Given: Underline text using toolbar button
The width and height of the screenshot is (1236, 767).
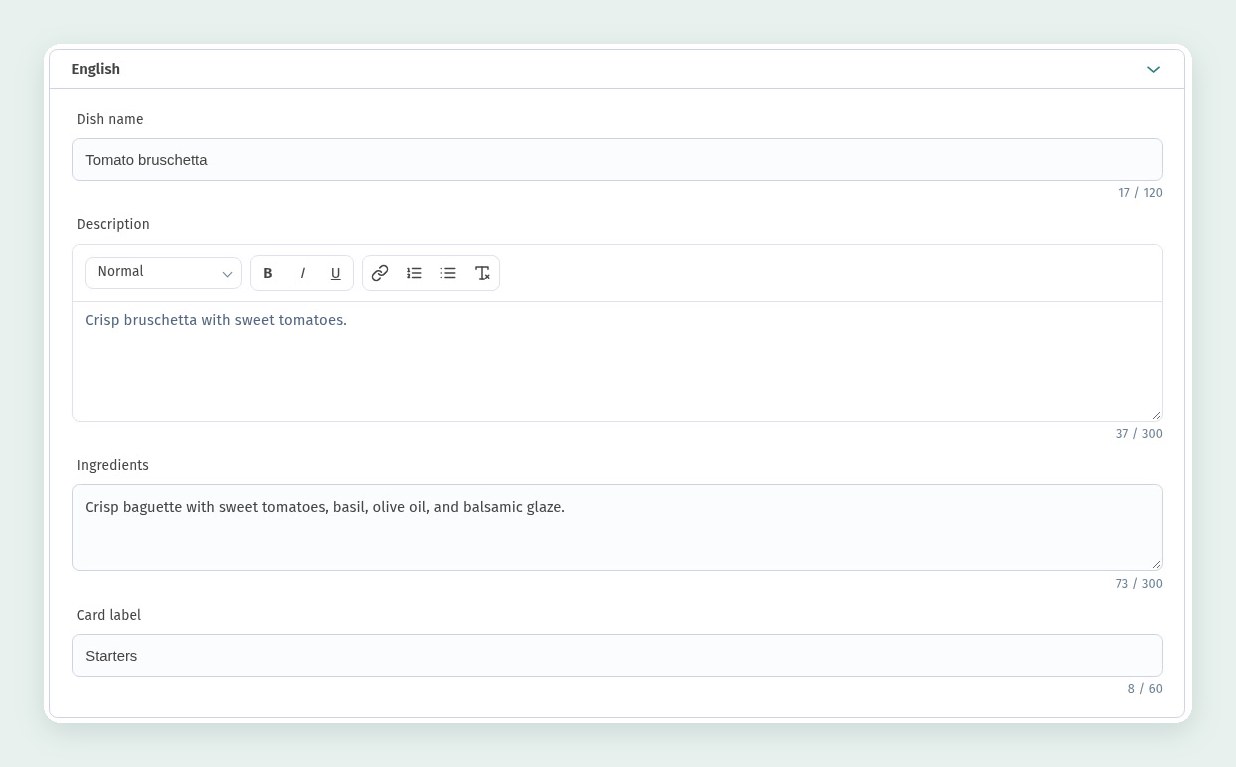Looking at the screenshot, I should pos(336,273).
